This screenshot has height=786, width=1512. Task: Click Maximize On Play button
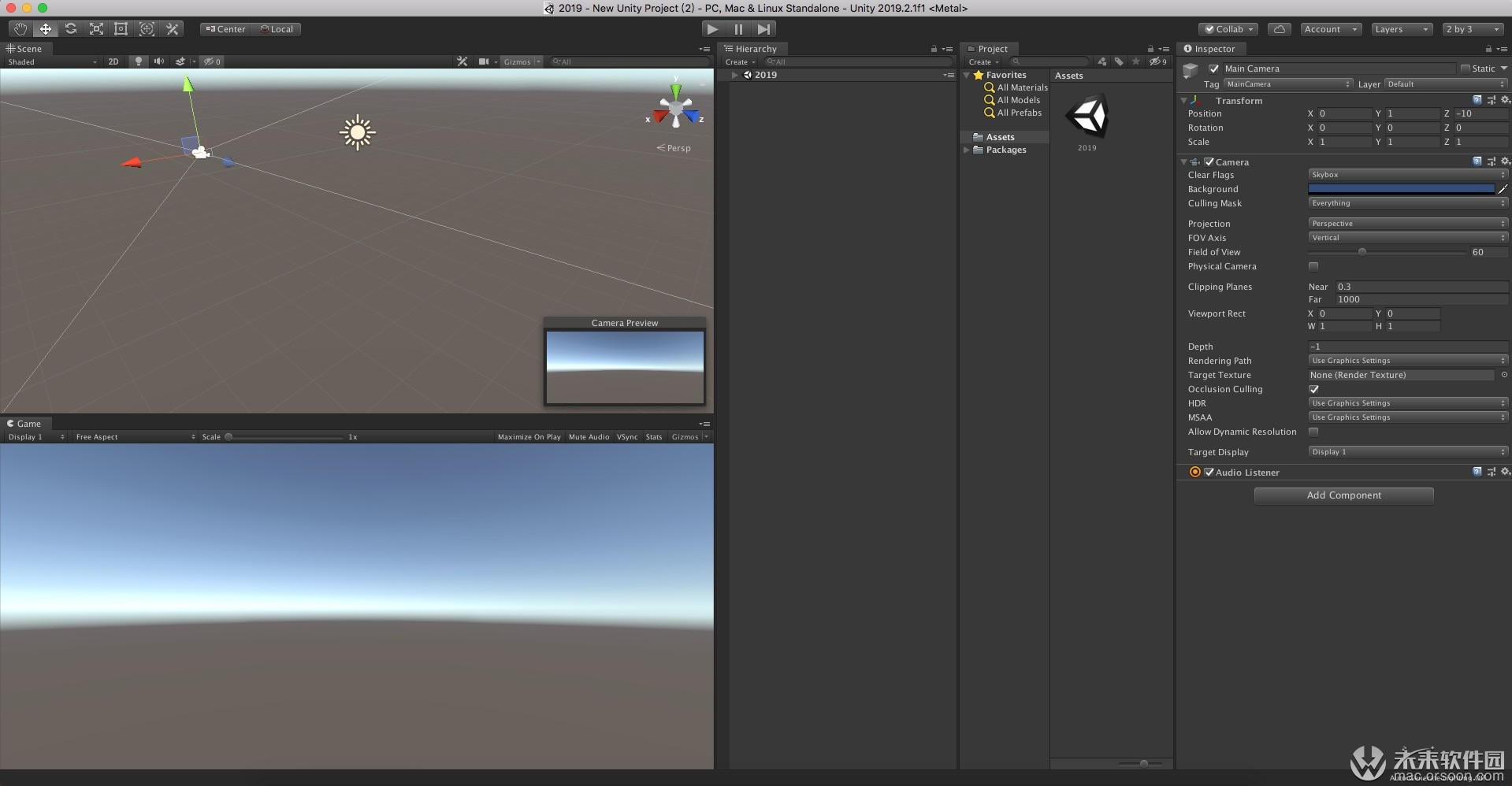[529, 437]
